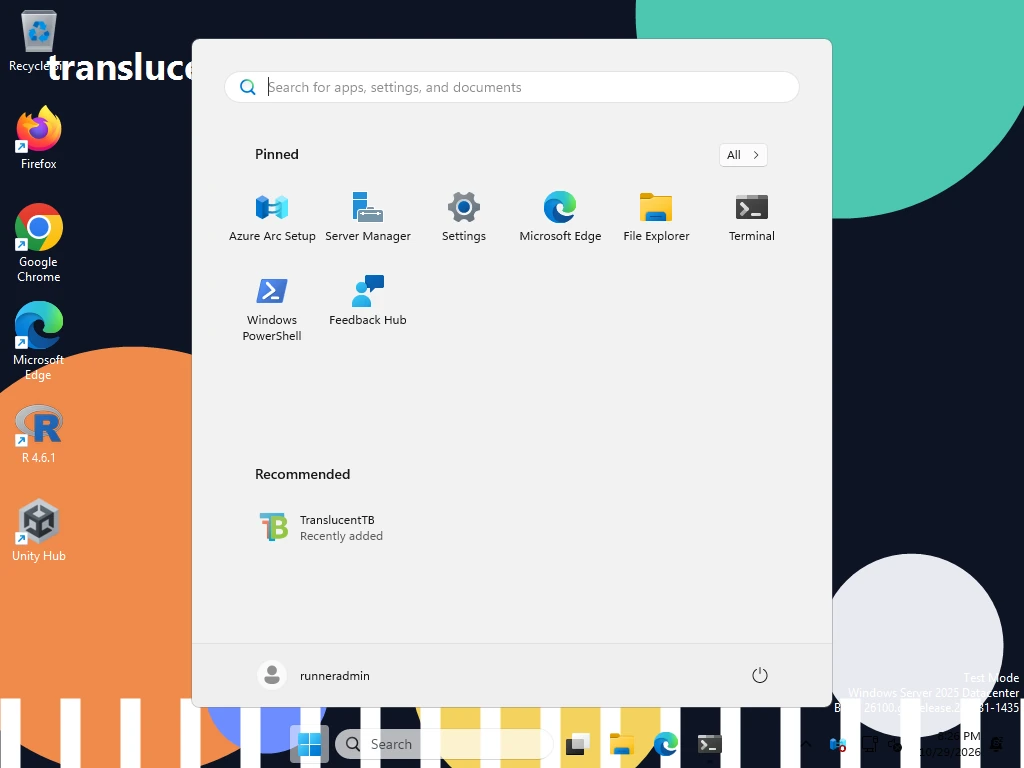
Task: Open Terminal from taskbar
Action: pyautogui.click(x=709, y=744)
